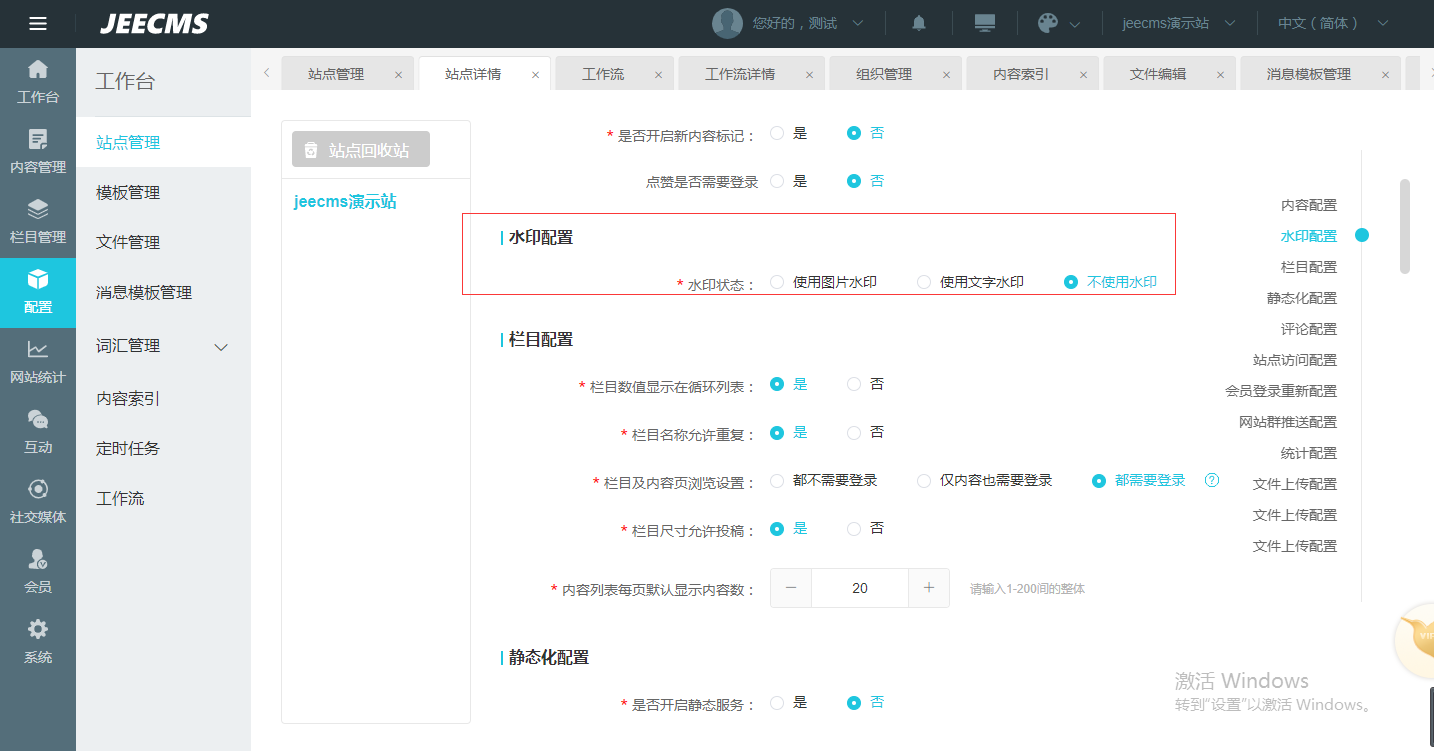
Task: Select 使用文字水印 radio option
Action: coord(924,282)
